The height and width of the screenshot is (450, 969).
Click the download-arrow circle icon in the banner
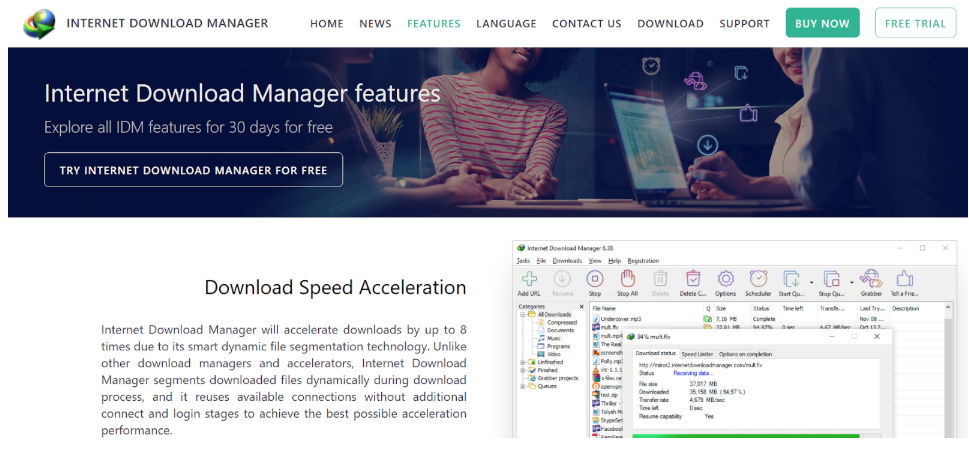tap(707, 146)
